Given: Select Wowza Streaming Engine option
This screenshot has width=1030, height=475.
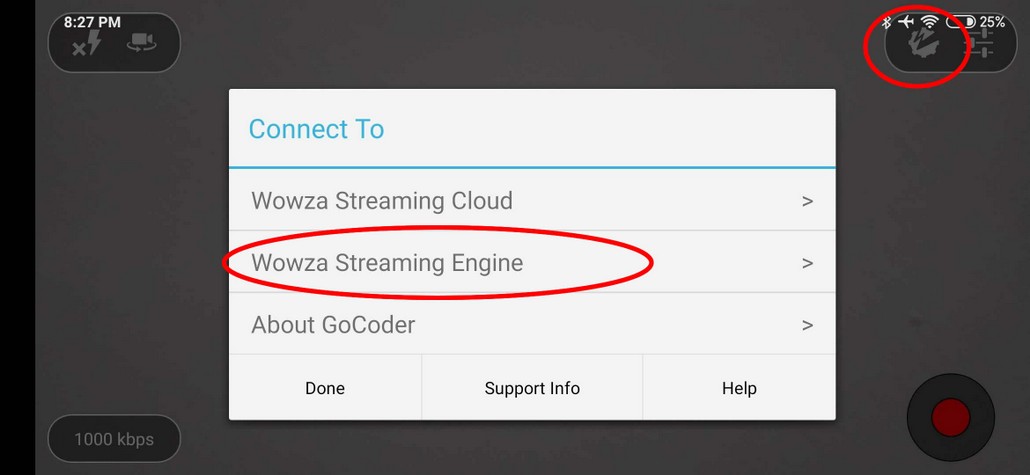Looking at the screenshot, I should (387, 263).
